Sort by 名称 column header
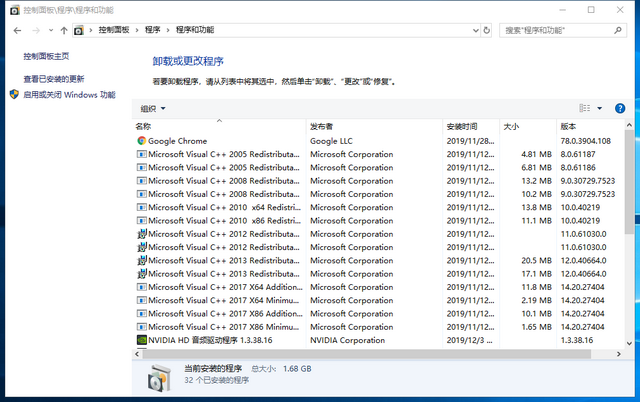The width and height of the screenshot is (640, 402). click(x=219, y=126)
